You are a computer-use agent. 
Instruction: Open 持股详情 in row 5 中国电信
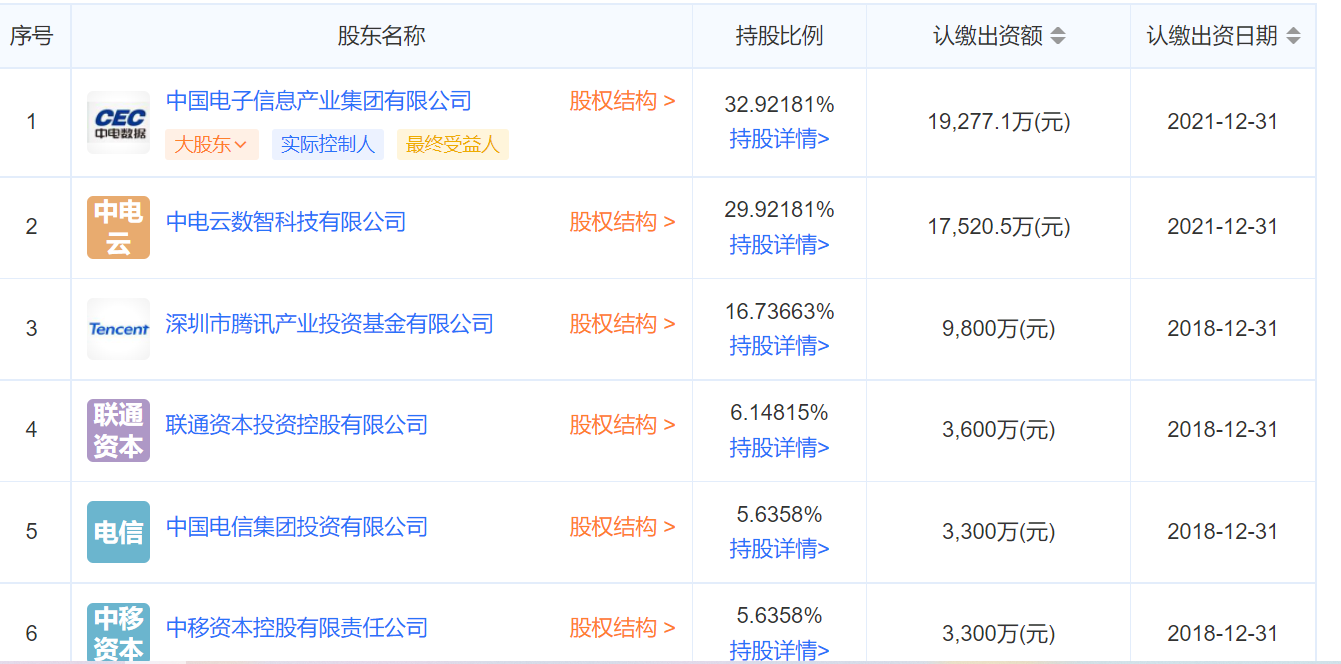[x=779, y=549]
